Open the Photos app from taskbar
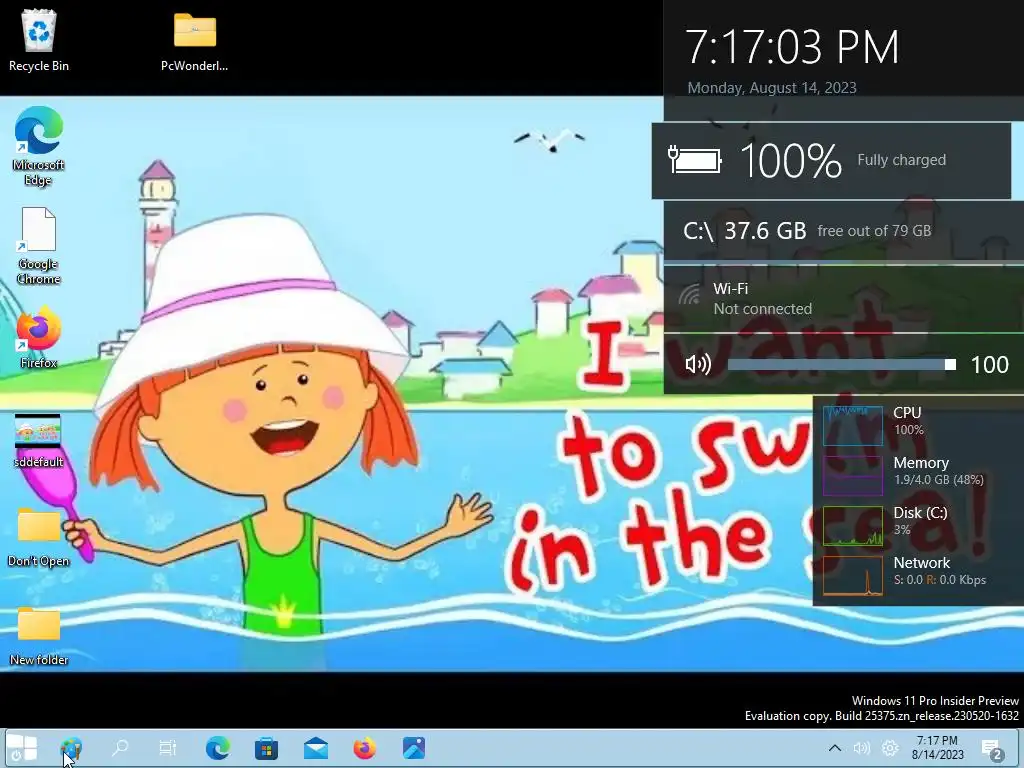Image resolution: width=1024 pixels, height=768 pixels. (413, 748)
